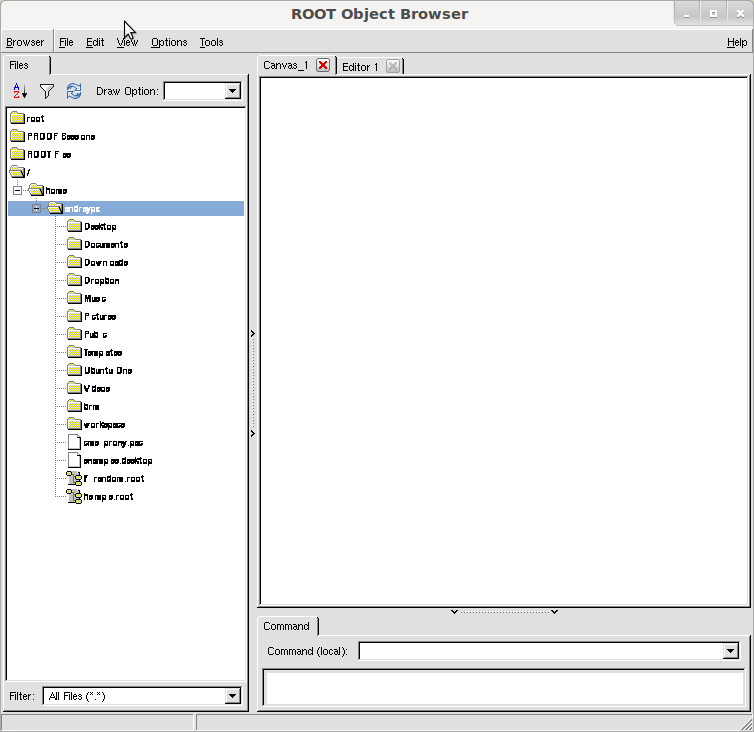The width and height of the screenshot is (754, 732).
Task: Switch to the Canvas_1 tab
Action: click(x=286, y=65)
